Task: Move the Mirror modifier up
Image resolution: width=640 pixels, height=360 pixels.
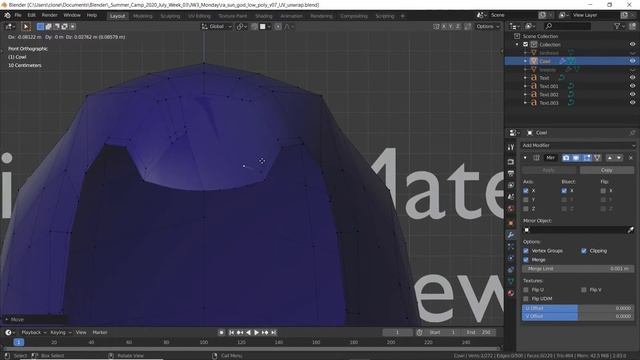Action: click(610, 158)
